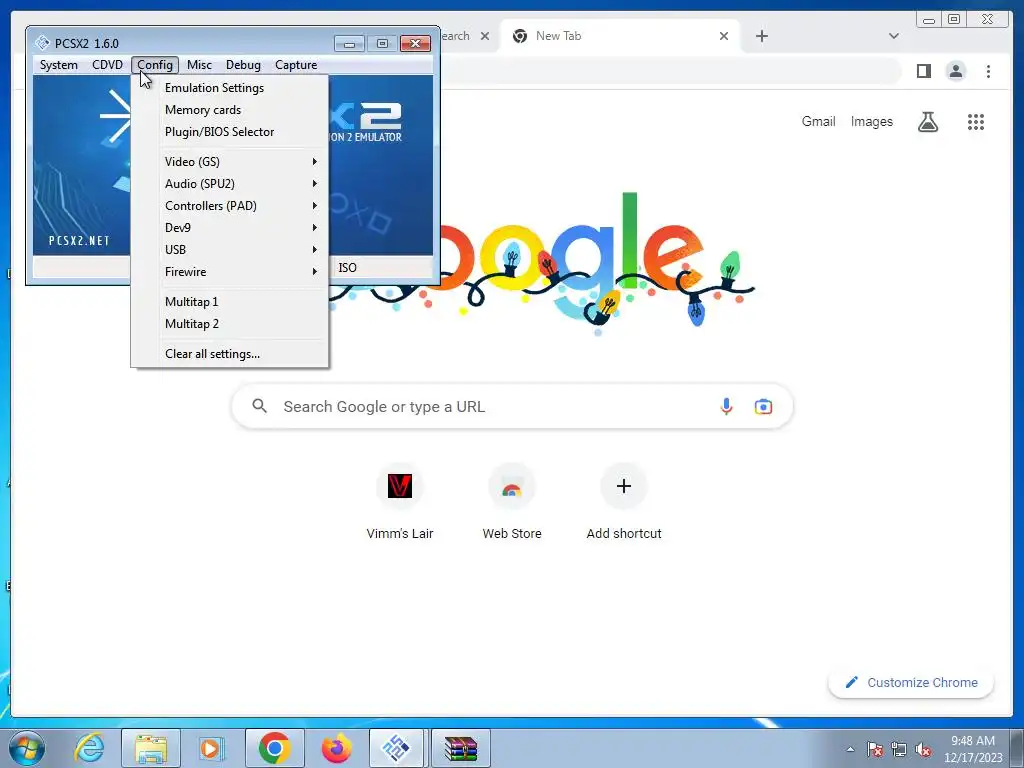Open Action Center flag icon
Viewport: 1024px width, 768px height.
pyautogui.click(x=875, y=749)
